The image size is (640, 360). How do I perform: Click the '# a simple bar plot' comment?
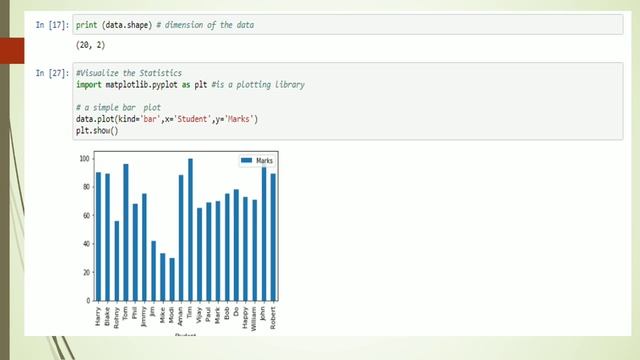click(x=118, y=107)
